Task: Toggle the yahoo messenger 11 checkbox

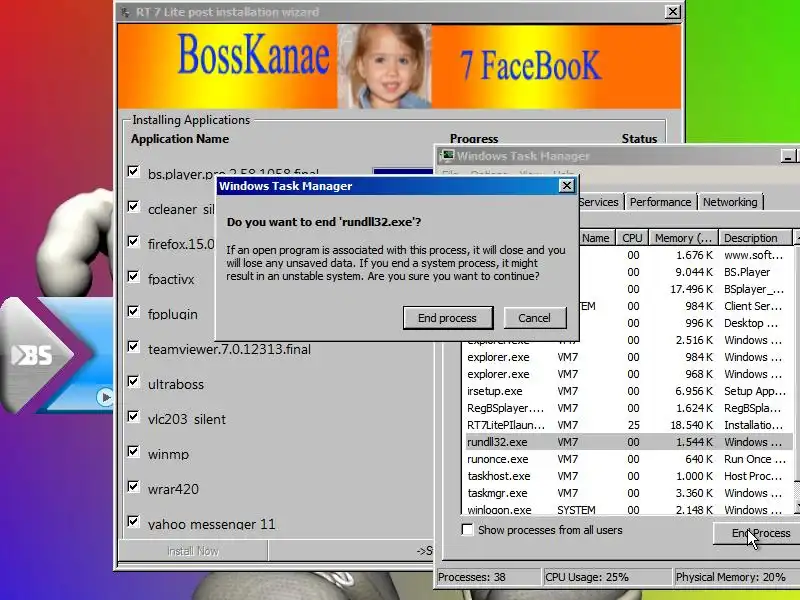Action: tap(134, 521)
